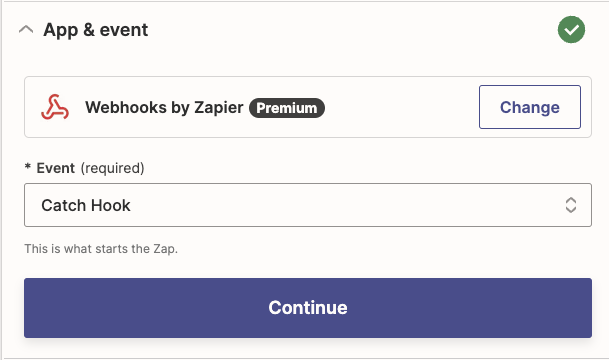Click the required asterisk beside Event
Screen dimensions: 609x360
(x=28, y=167)
